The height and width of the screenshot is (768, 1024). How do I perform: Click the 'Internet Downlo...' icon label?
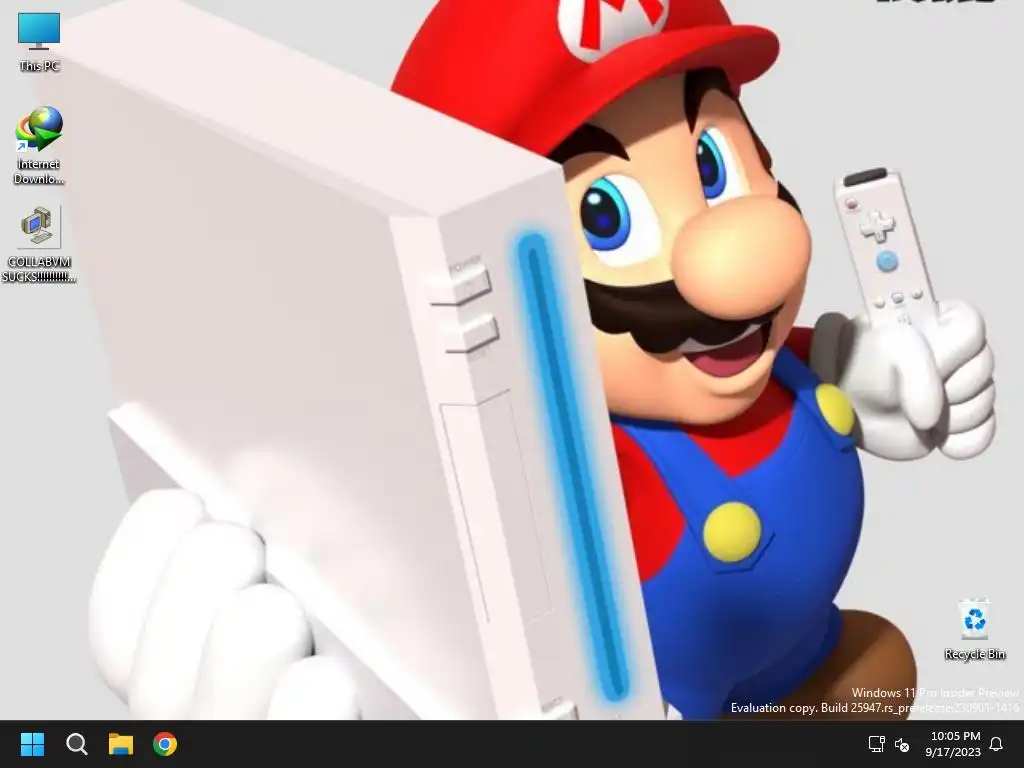(x=39, y=171)
